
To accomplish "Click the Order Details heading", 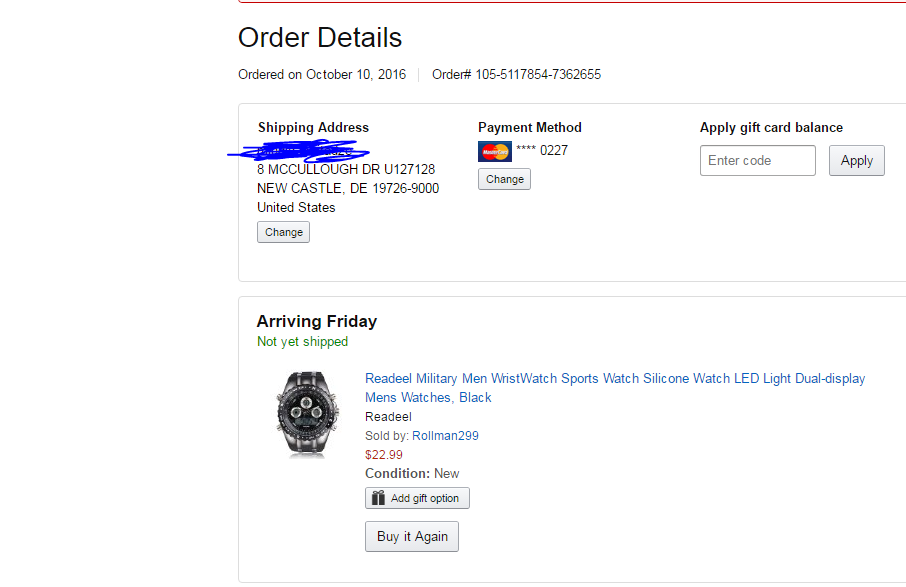I will tap(320, 38).
